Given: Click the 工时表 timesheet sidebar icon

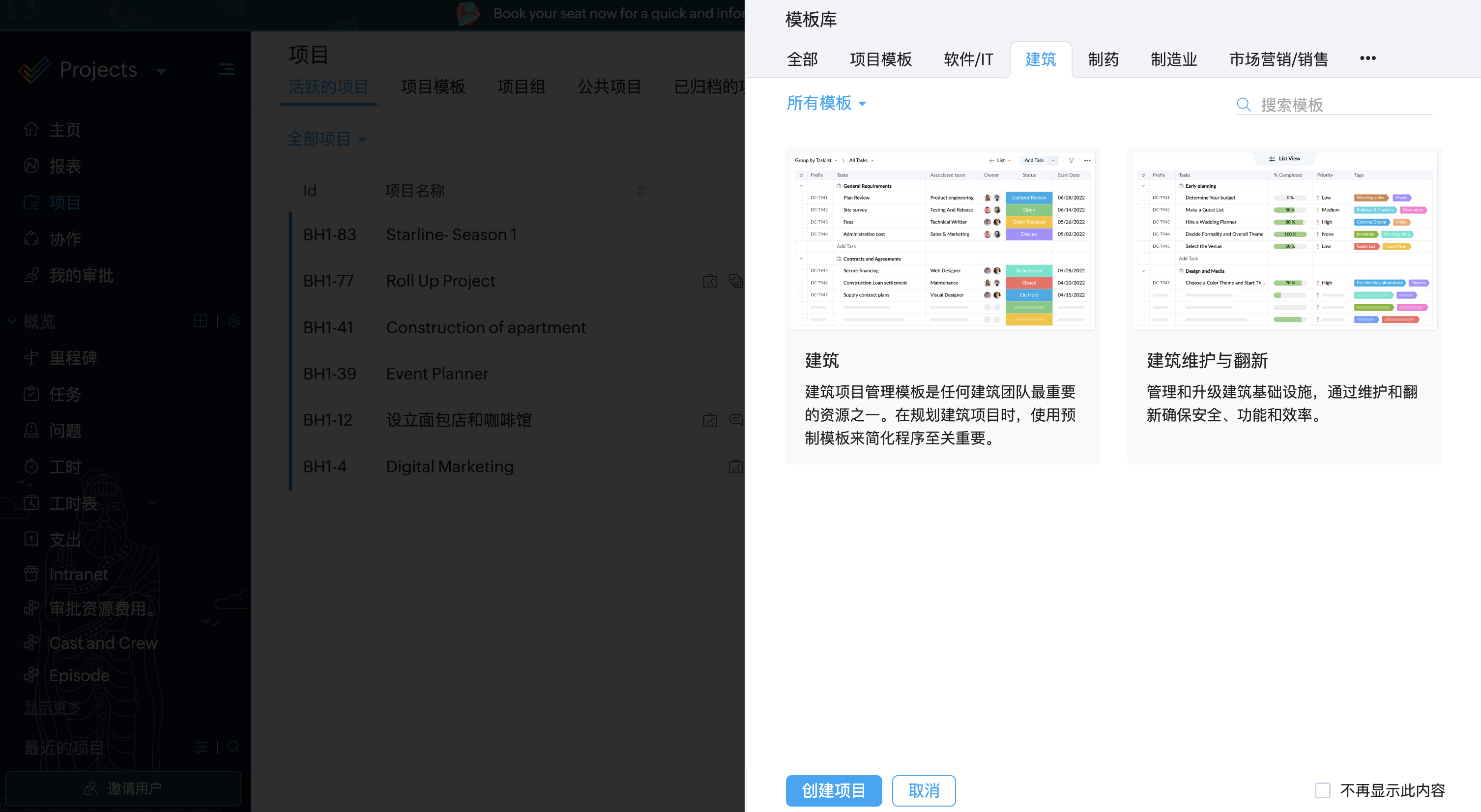Looking at the screenshot, I should click(31, 503).
